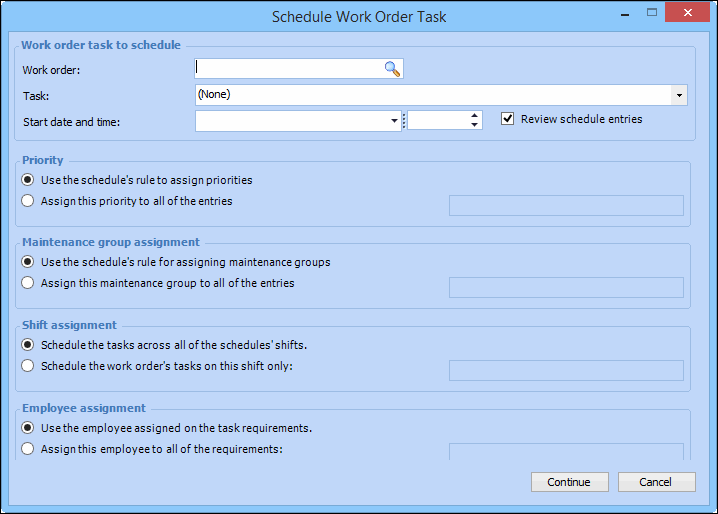Click the start time input field

[x=437, y=121]
